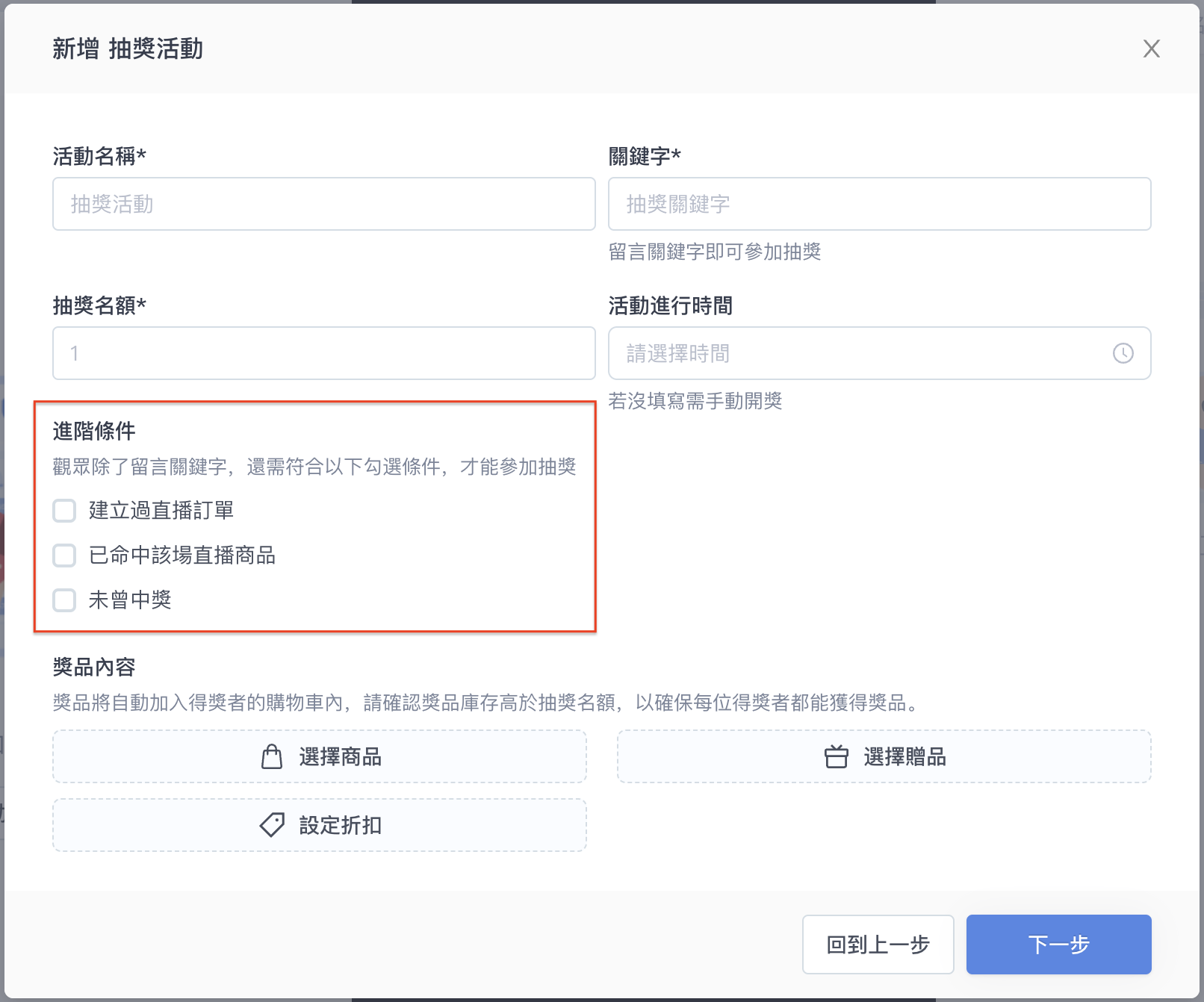Click the 未曾中獎 label text
The width and height of the screenshot is (1204, 1002).
(130, 600)
